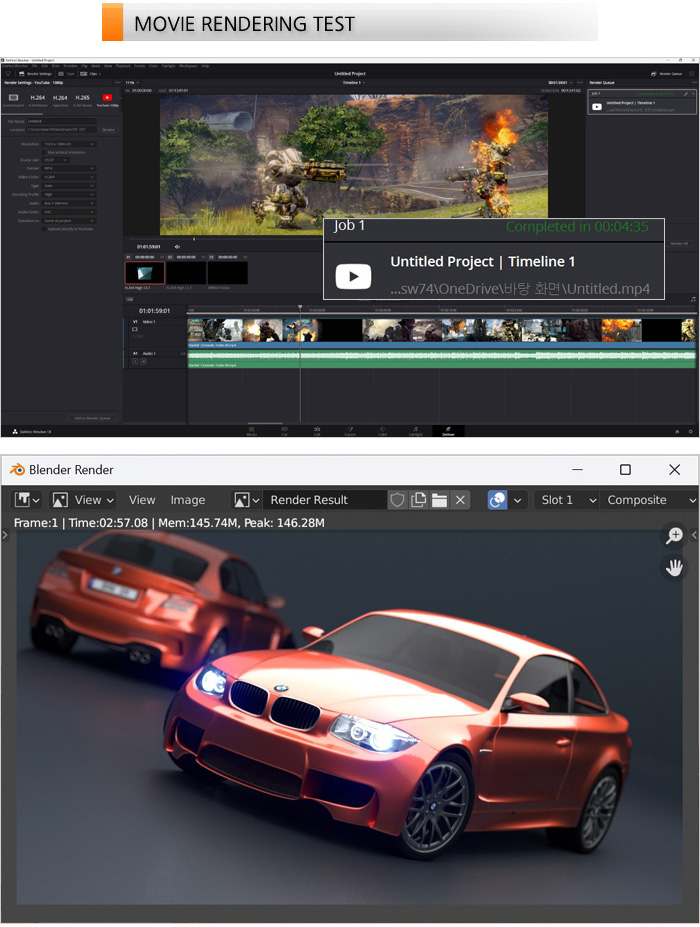Click the YouTube icon on Job 1
Screen dimensions: 700x927
point(597,106)
